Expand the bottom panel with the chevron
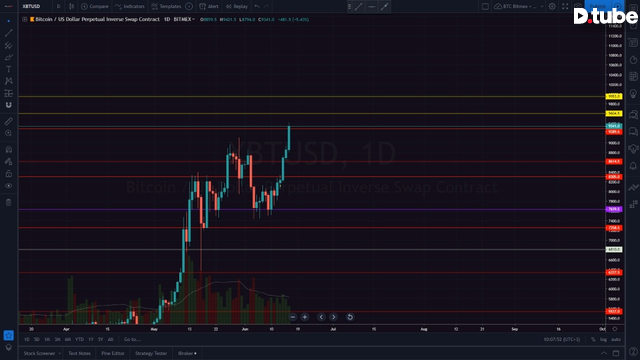The image size is (640, 360). click(x=604, y=353)
